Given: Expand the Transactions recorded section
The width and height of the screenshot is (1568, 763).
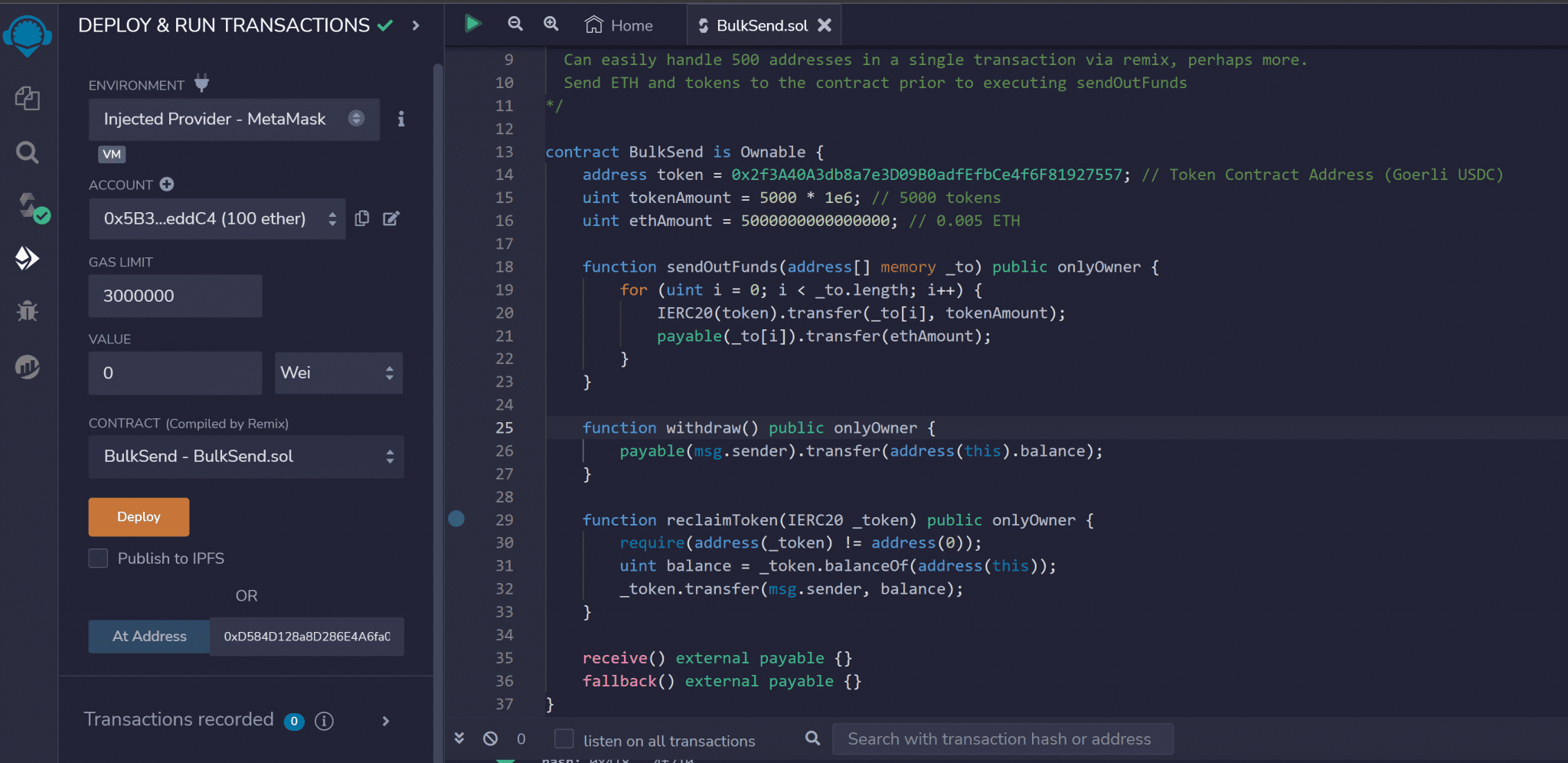Looking at the screenshot, I should pyautogui.click(x=386, y=721).
